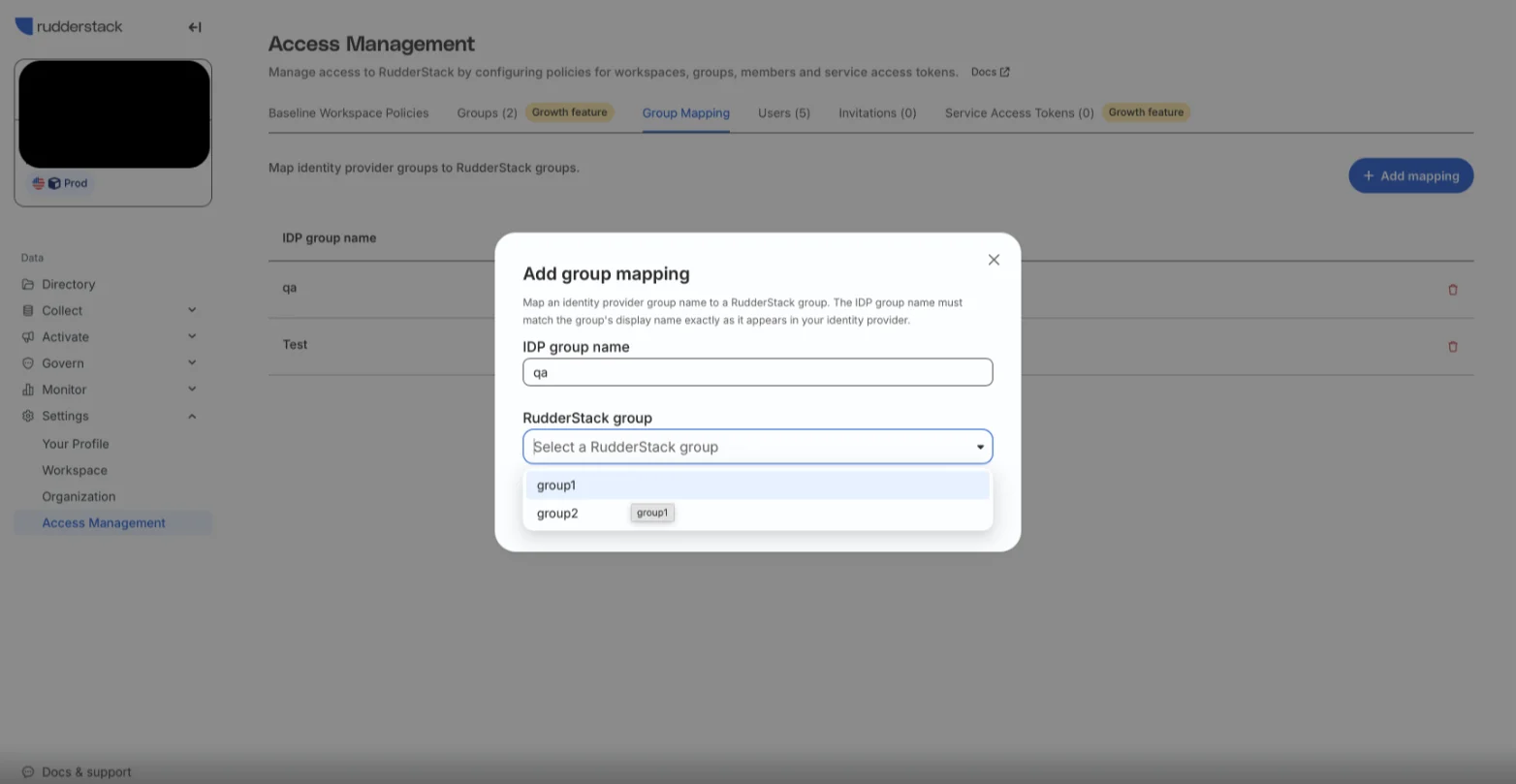Collapse the Settings menu chevron
The height and width of the screenshot is (784, 1516).
(x=192, y=416)
